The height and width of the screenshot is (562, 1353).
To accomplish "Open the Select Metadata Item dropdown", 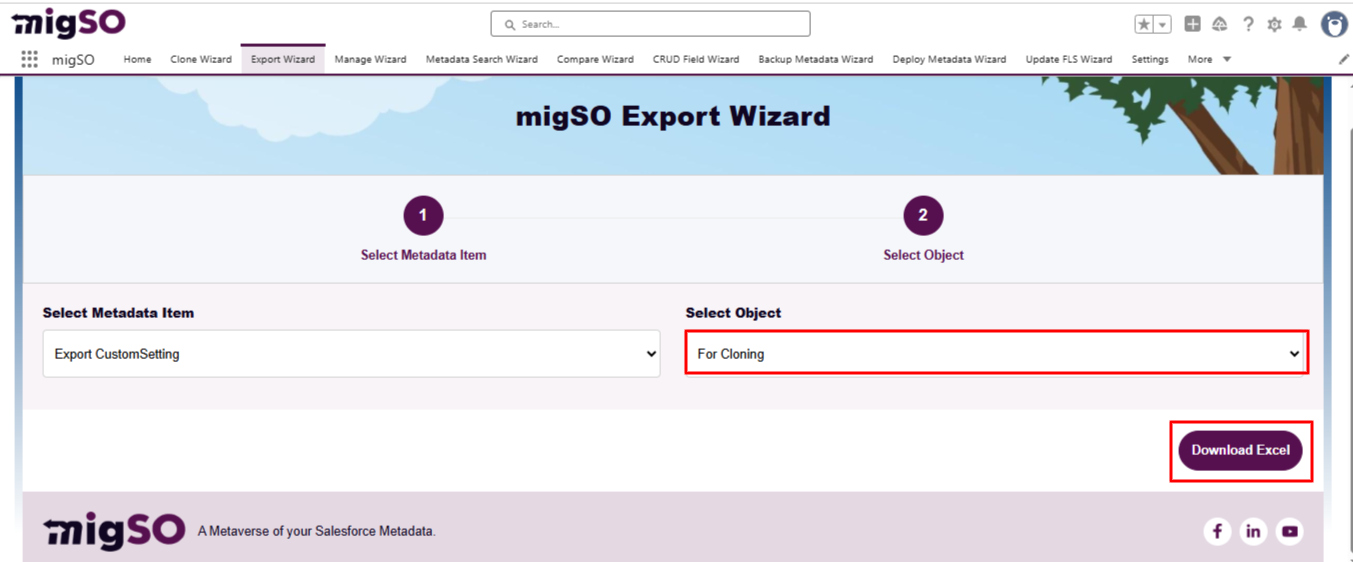I will pyautogui.click(x=351, y=354).
